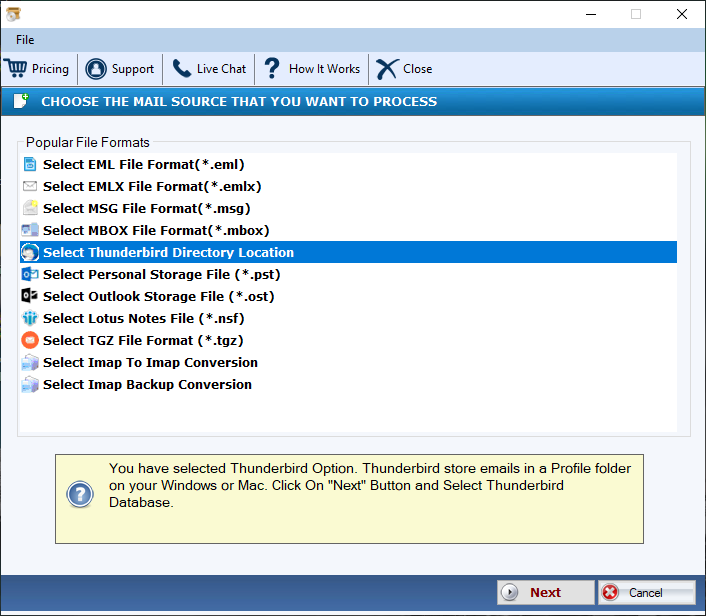Screen dimensions: 706x616
Task: Click the EML file format icon
Action: [x=30, y=164]
